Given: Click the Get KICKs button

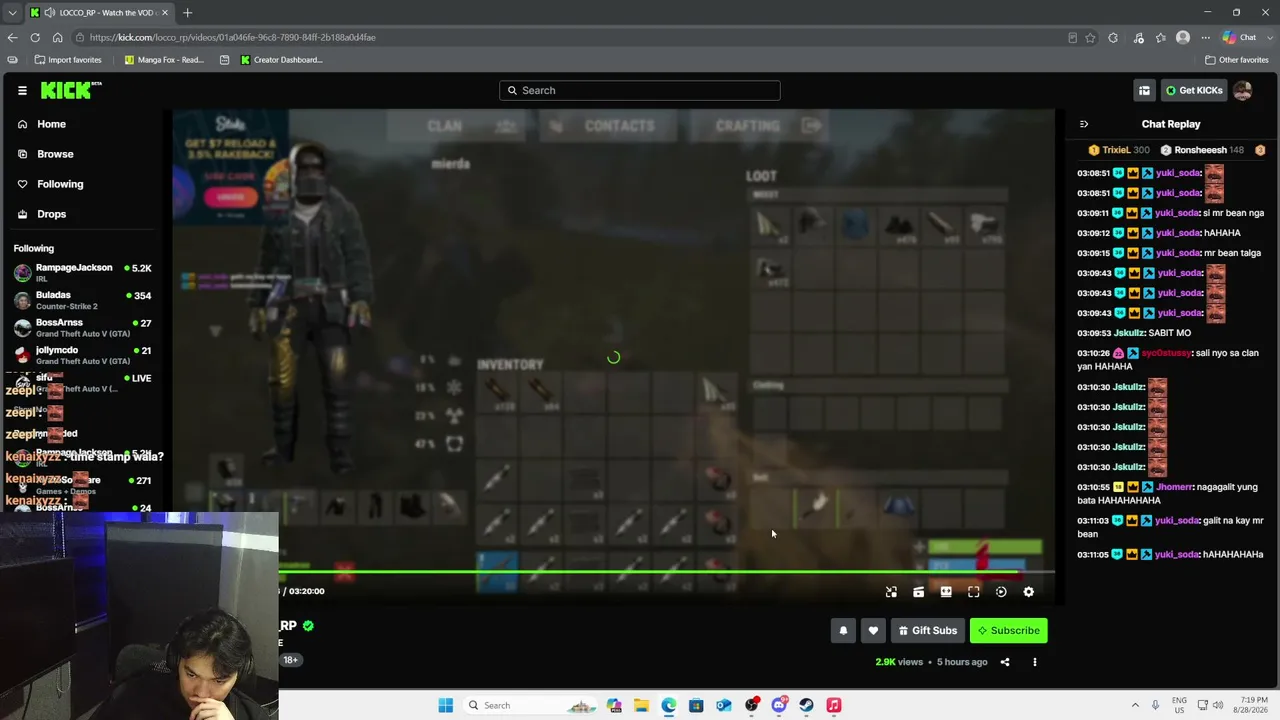Looking at the screenshot, I should point(1194,90).
